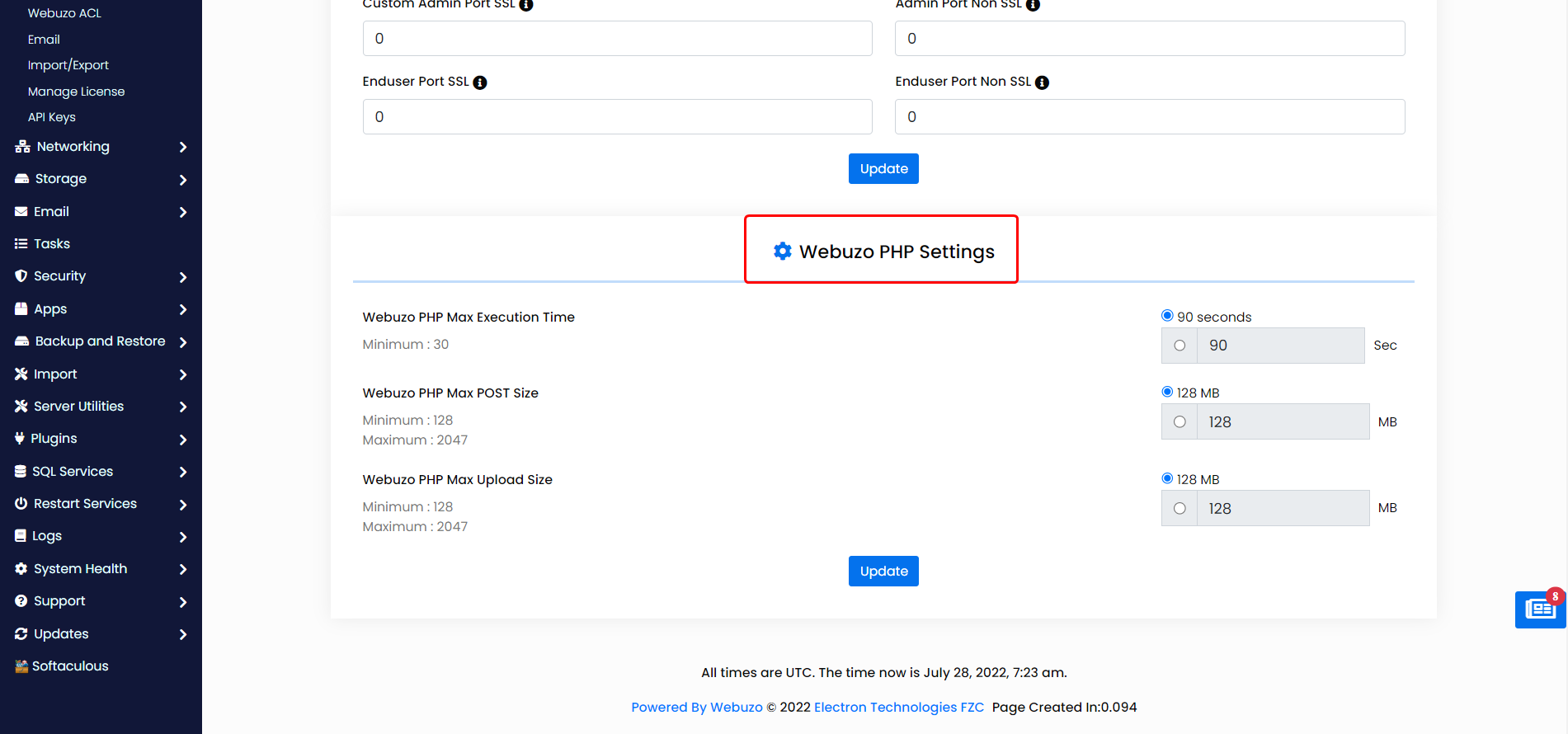Click Update button under PHP settings
The image size is (1568, 734).
883,571
